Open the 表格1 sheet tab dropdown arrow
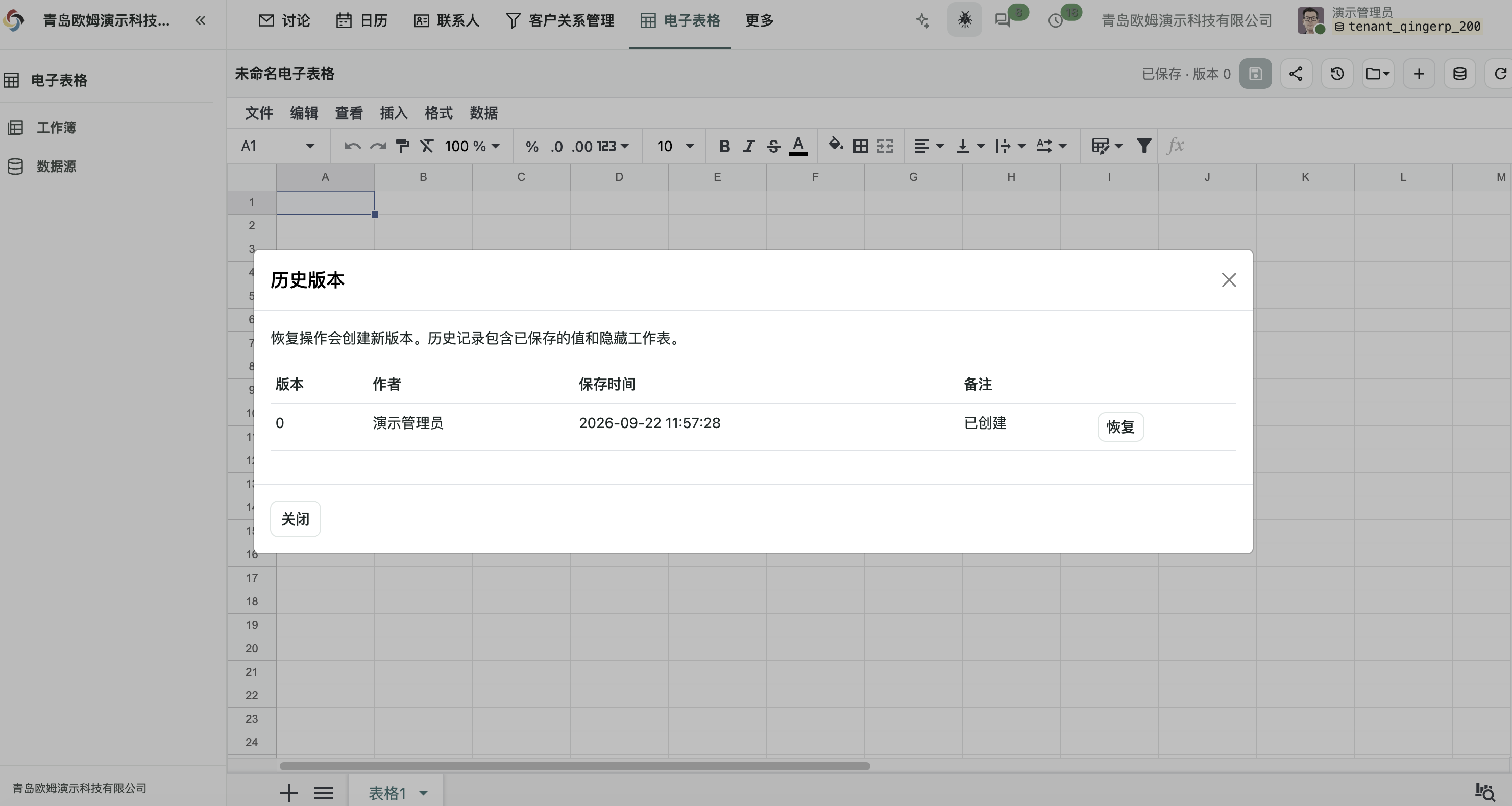 (x=423, y=793)
